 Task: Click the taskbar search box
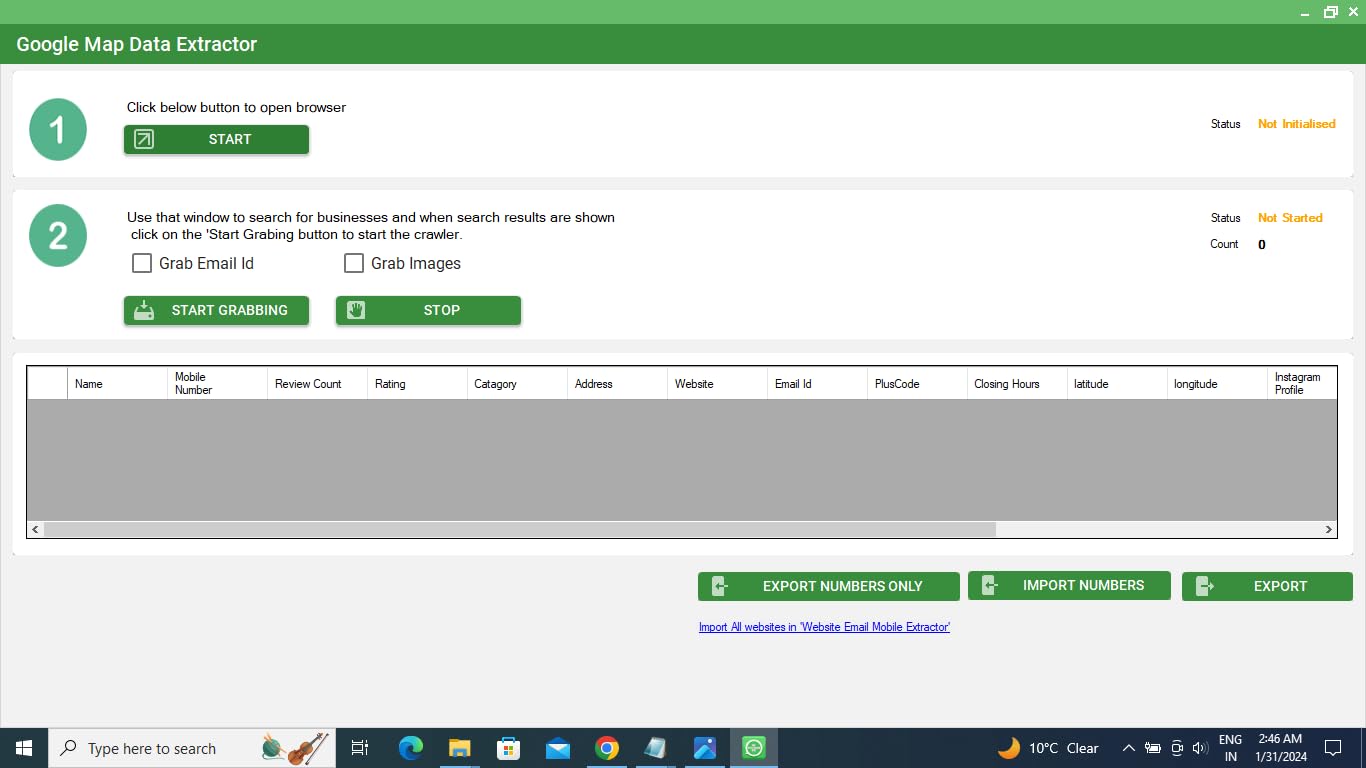[x=192, y=748]
